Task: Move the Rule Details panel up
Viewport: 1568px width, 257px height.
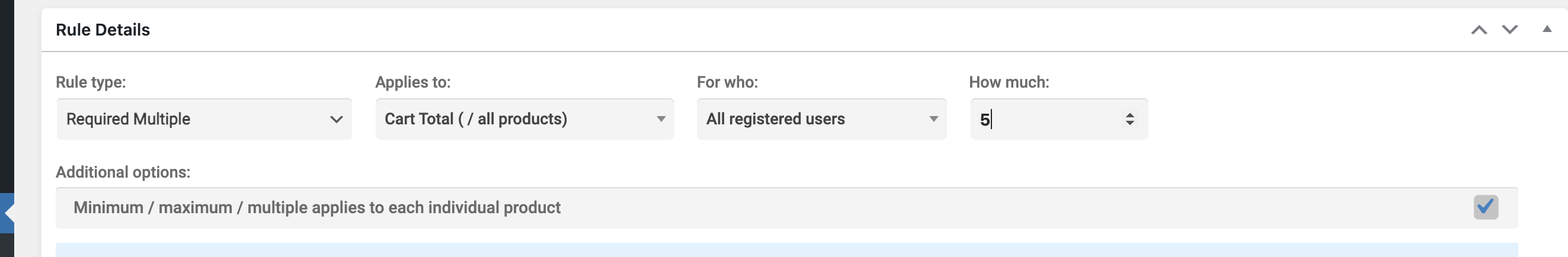Action: pos(1479,30)
